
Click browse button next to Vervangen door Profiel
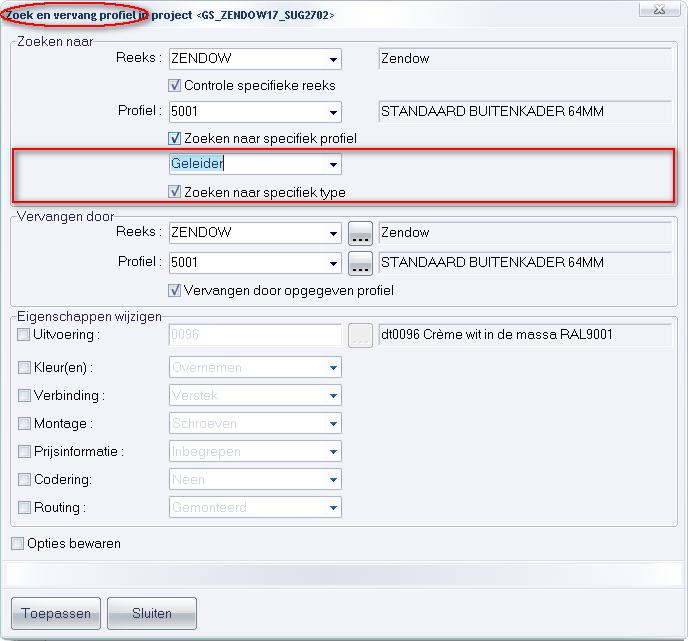click(x=360, y=263)
